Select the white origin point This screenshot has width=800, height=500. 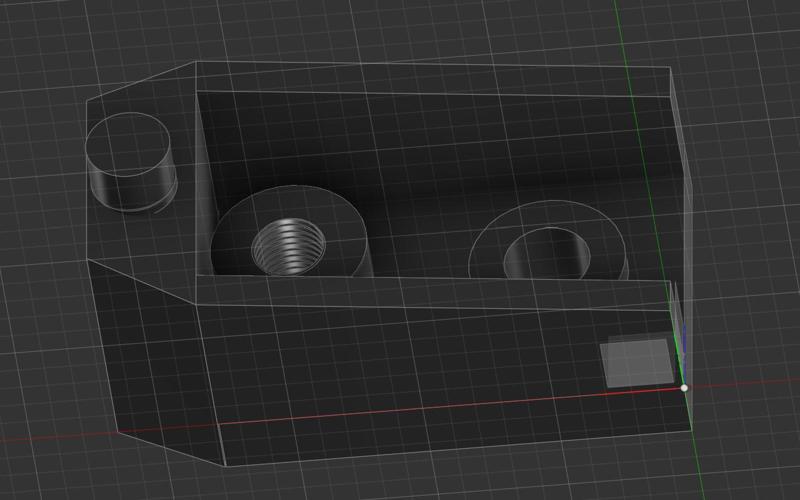tap(684, 388)
